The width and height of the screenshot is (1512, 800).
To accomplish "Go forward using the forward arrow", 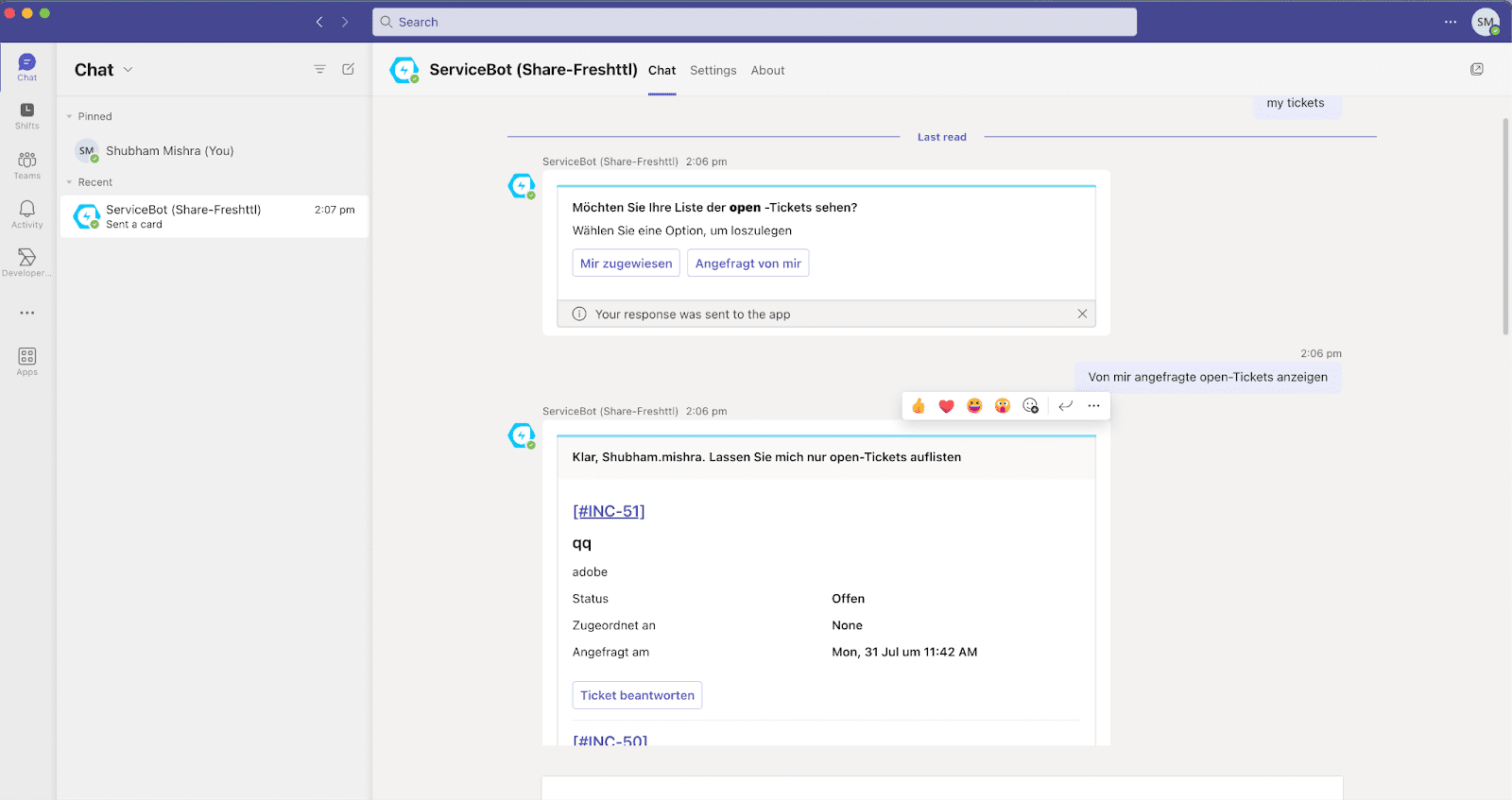I will (x=345, y=22).
